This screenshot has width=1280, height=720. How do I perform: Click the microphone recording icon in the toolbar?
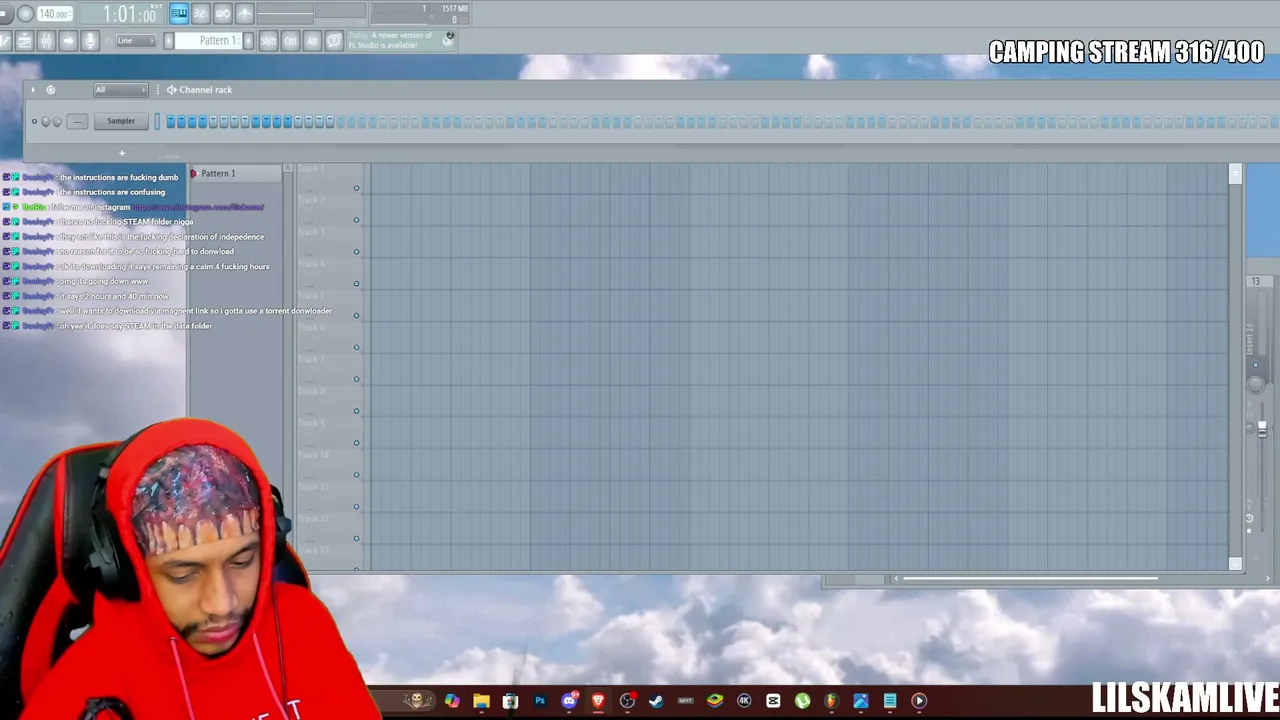coord(90,40)
